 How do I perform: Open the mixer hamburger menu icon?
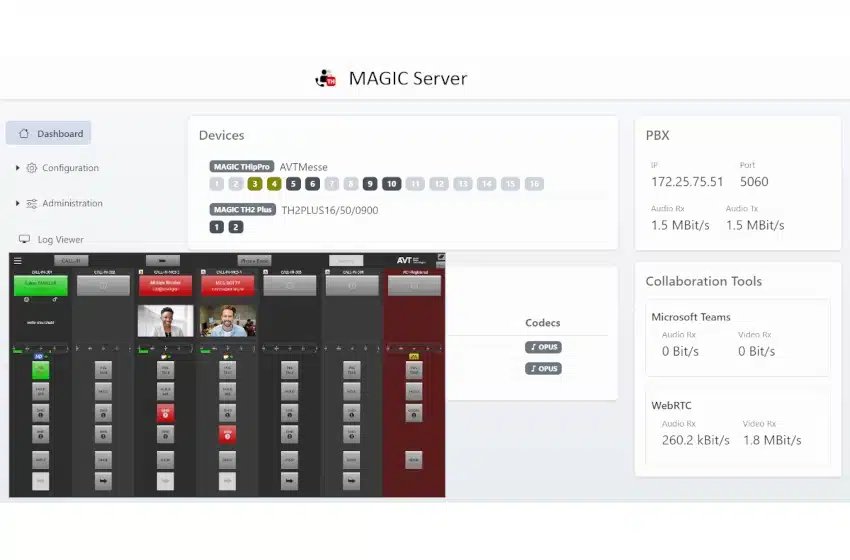pos(17,260)
